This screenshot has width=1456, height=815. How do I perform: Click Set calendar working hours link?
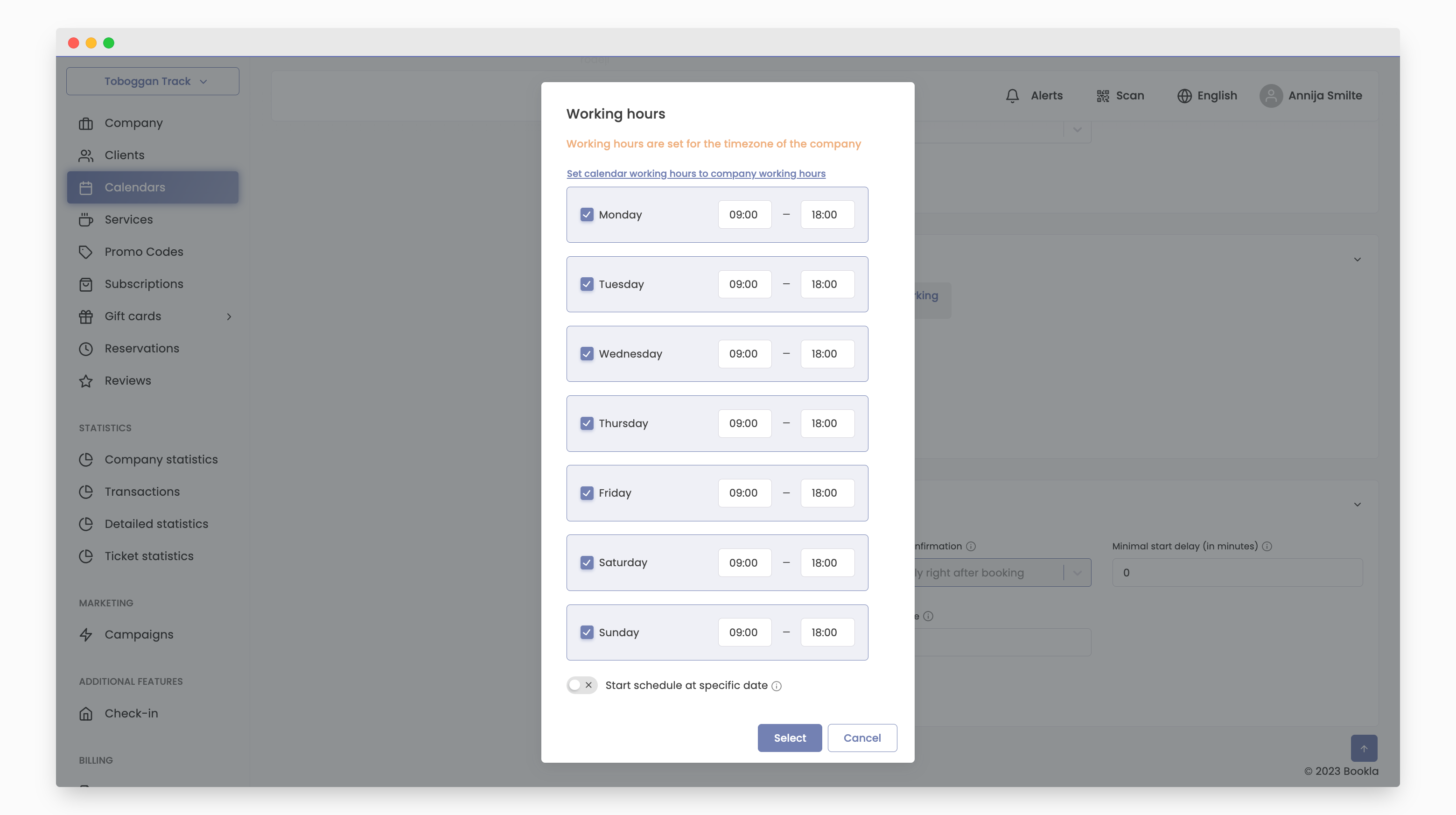coord(696,174)
